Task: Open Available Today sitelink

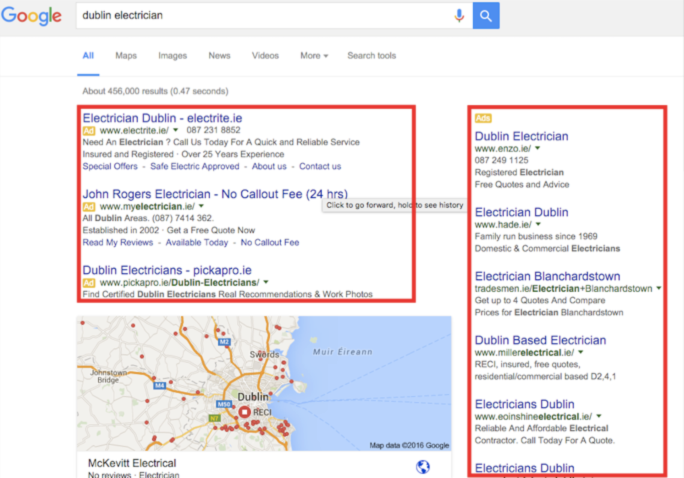Action: pyautogui.click(x=197, y=242)
